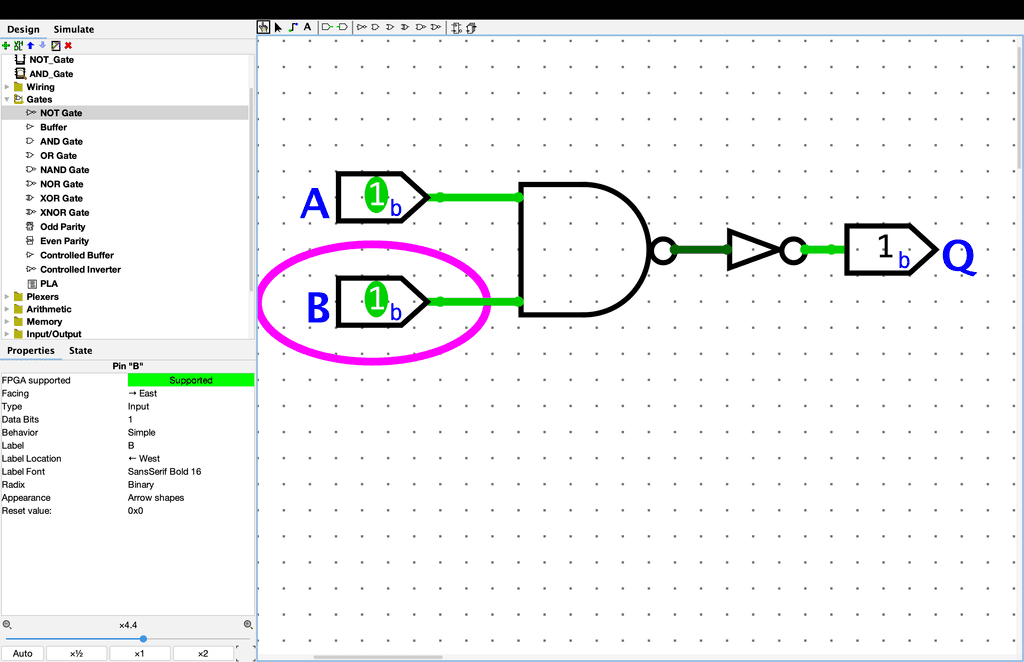Select the Text tool letter A

pyautogui.click(x=307, y=27)
